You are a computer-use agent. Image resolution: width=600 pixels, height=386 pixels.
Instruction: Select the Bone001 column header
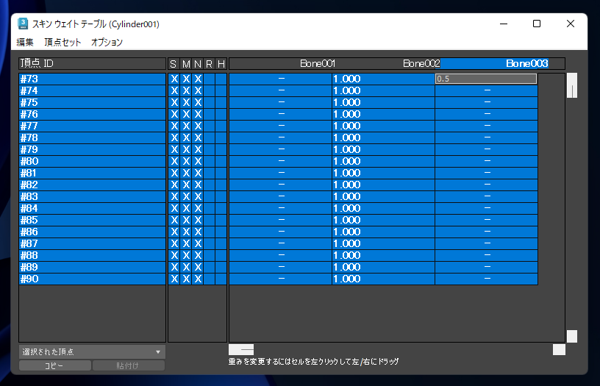click(318, 64)
